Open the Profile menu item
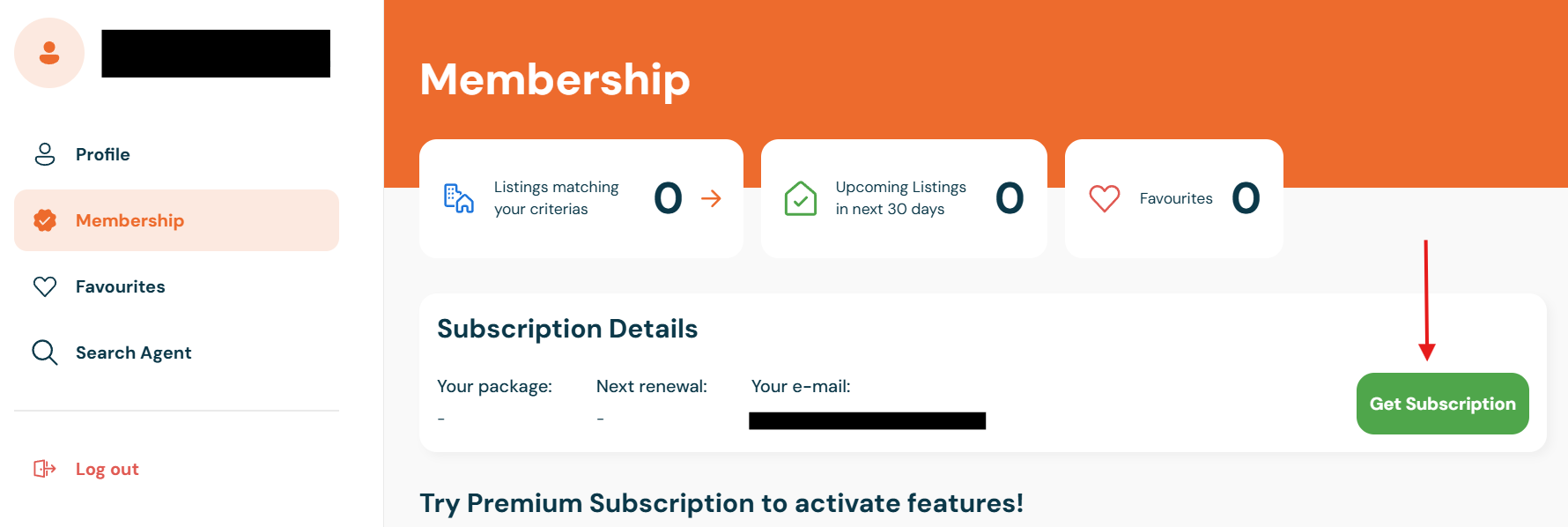 click(103, 154)
